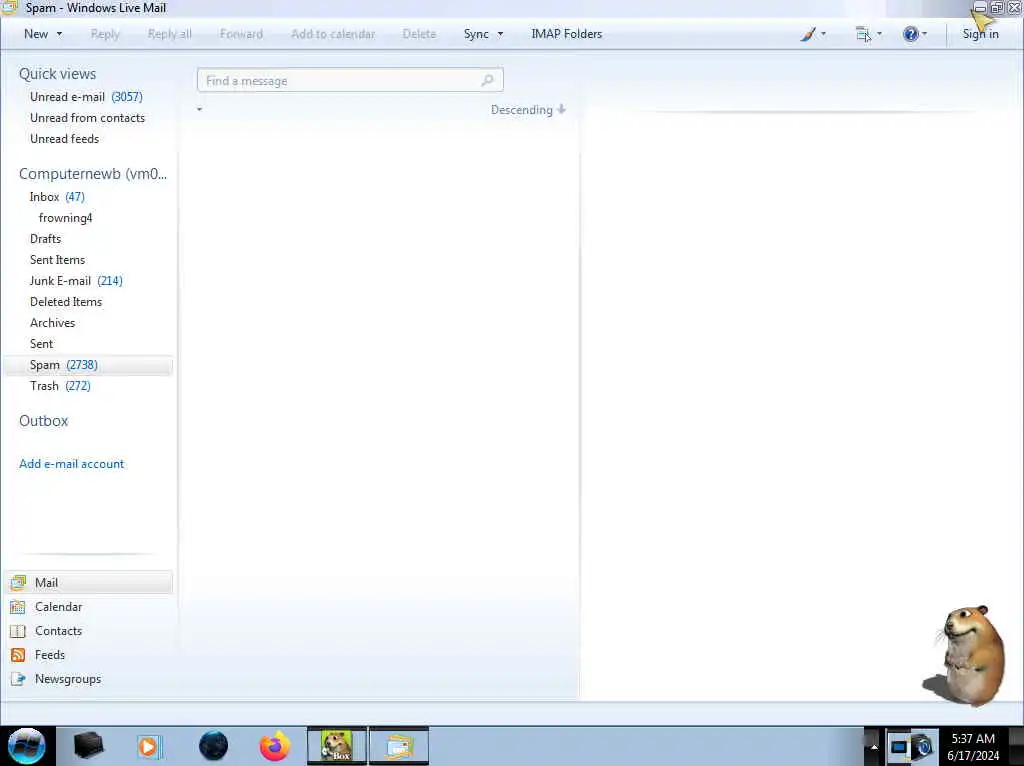
Task: Select the Sent folder
Action: click(x=41, y=343)
